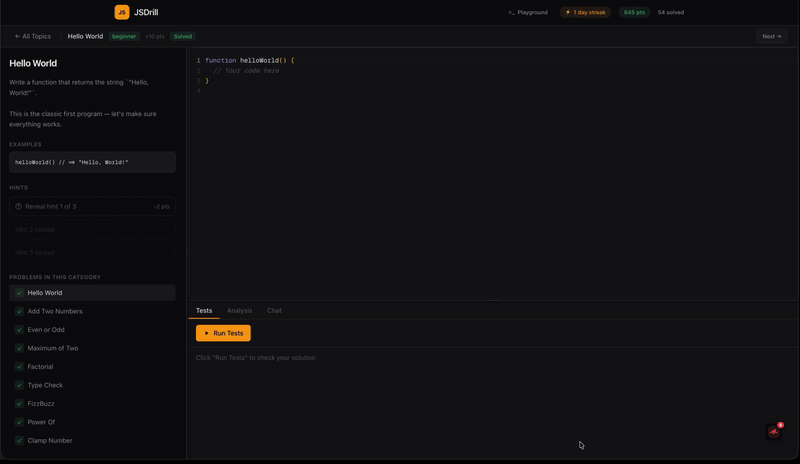This screenshot has width=800, height=464.
Task: Open the Clamp Number problem
Action: pos(92,441)
